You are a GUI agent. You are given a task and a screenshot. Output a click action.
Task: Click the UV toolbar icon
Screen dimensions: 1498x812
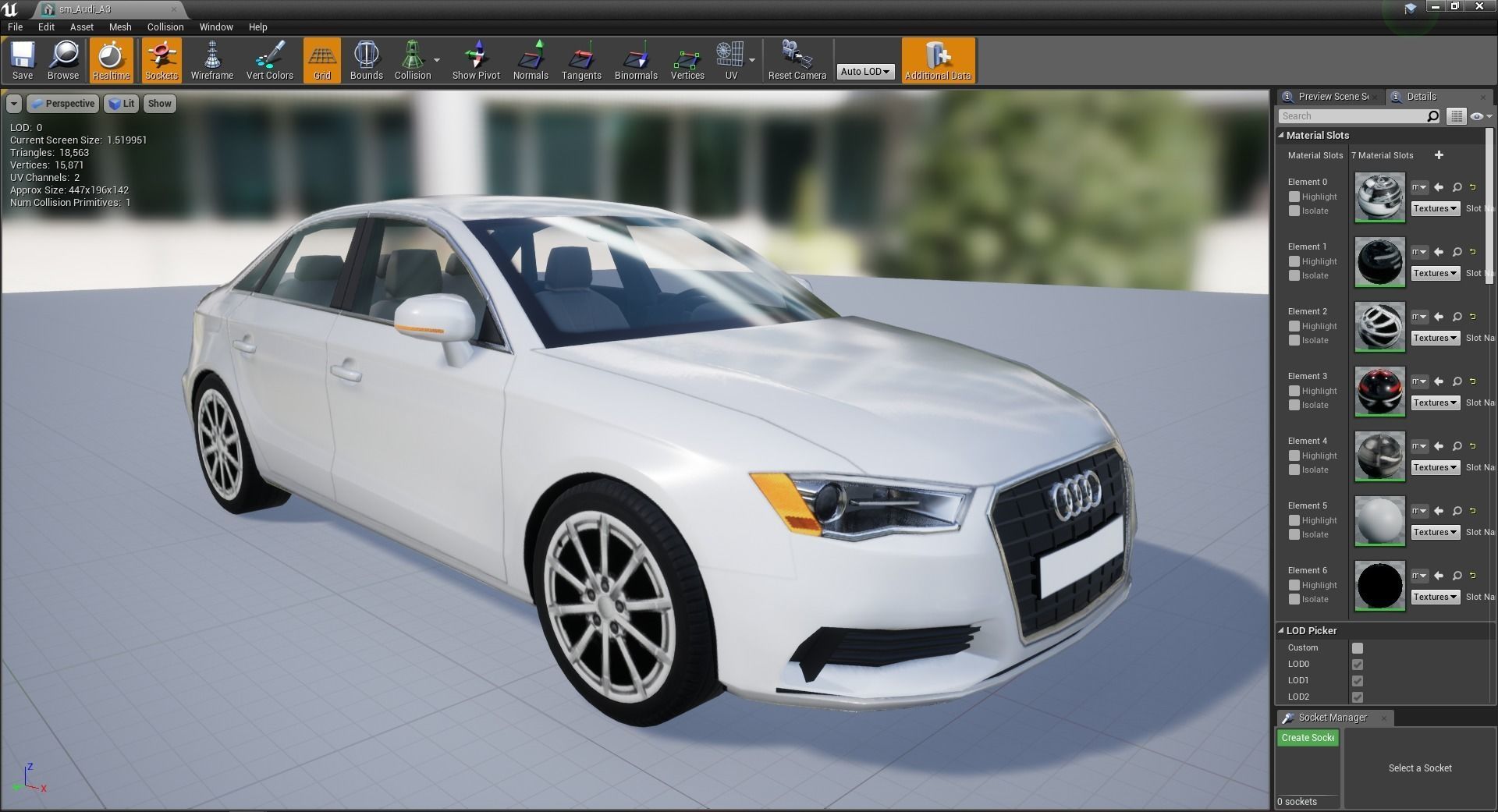point(731,61)
